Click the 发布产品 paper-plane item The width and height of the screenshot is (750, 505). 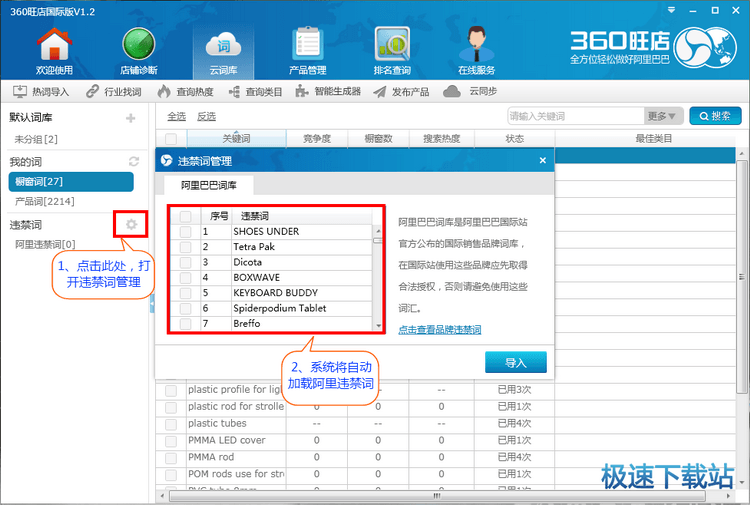click(401, 91)
